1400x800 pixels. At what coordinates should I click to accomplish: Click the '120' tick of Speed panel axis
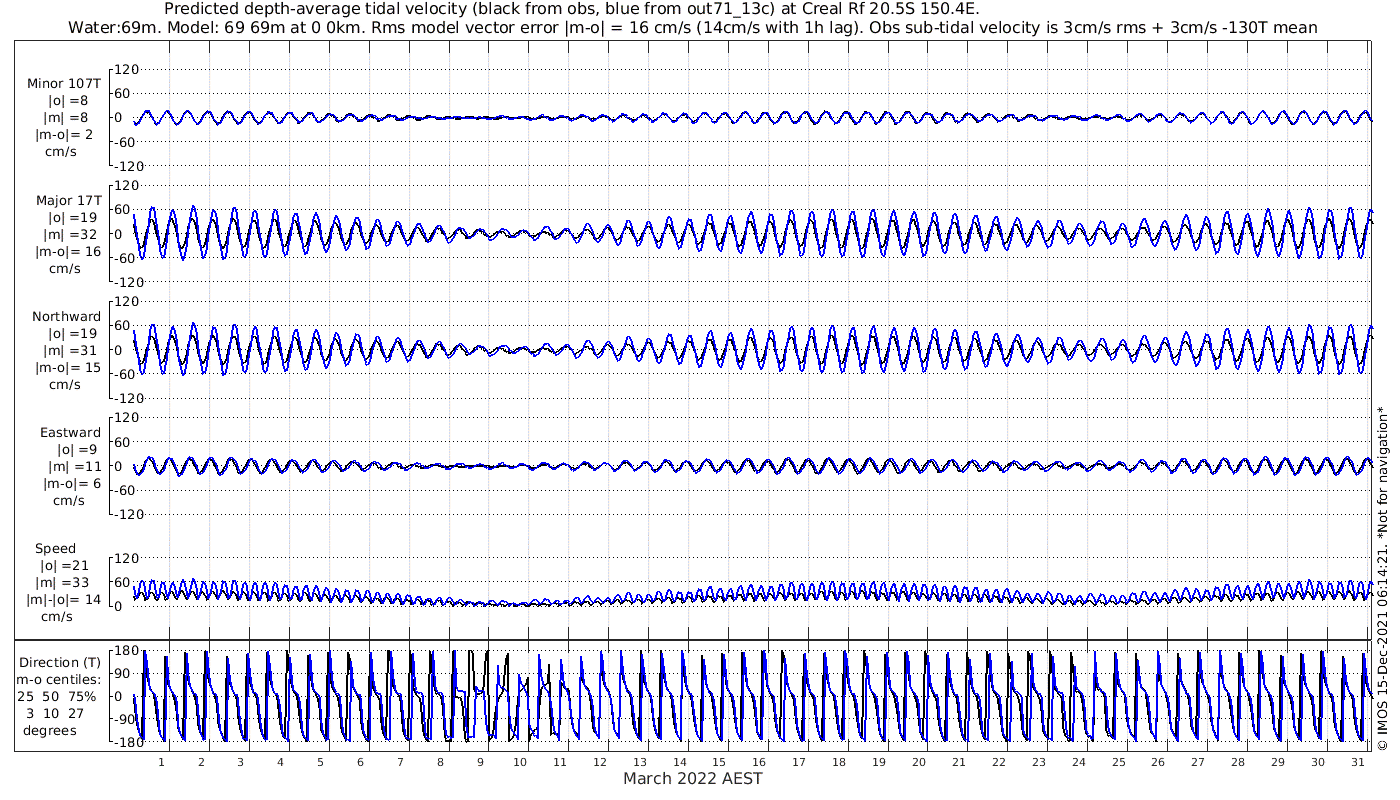126,558
